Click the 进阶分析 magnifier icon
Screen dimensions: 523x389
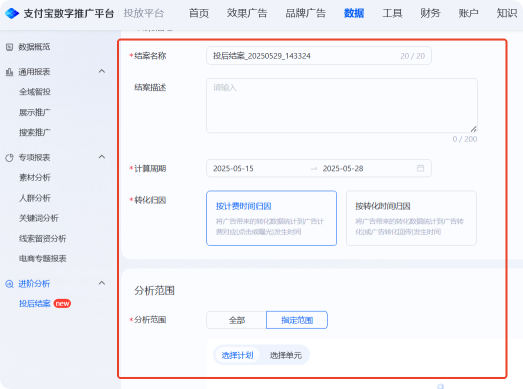(9, 284)
